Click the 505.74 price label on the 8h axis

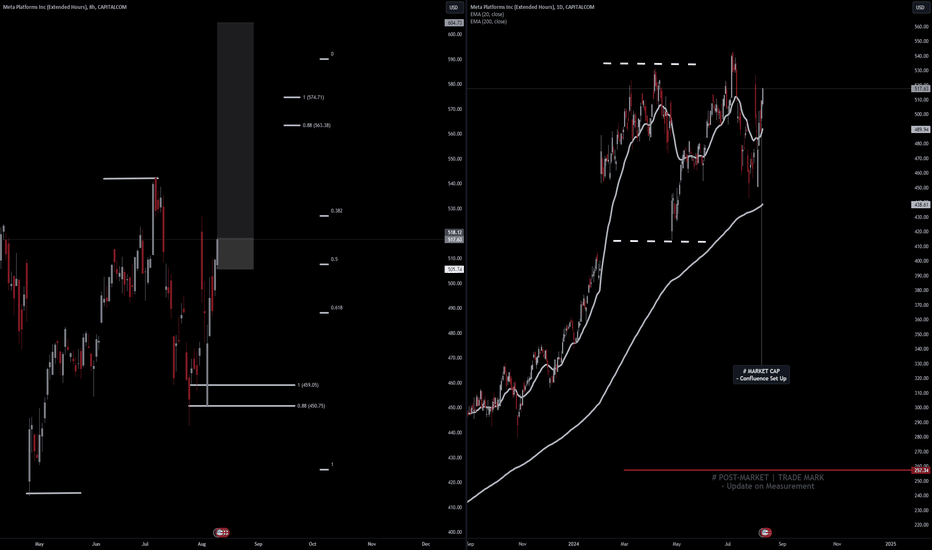pyautogui.click(x=454, y=269)
